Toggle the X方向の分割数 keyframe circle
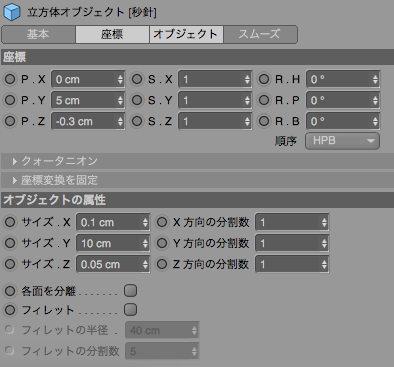The image size is (394, 367). pos(162,222)
